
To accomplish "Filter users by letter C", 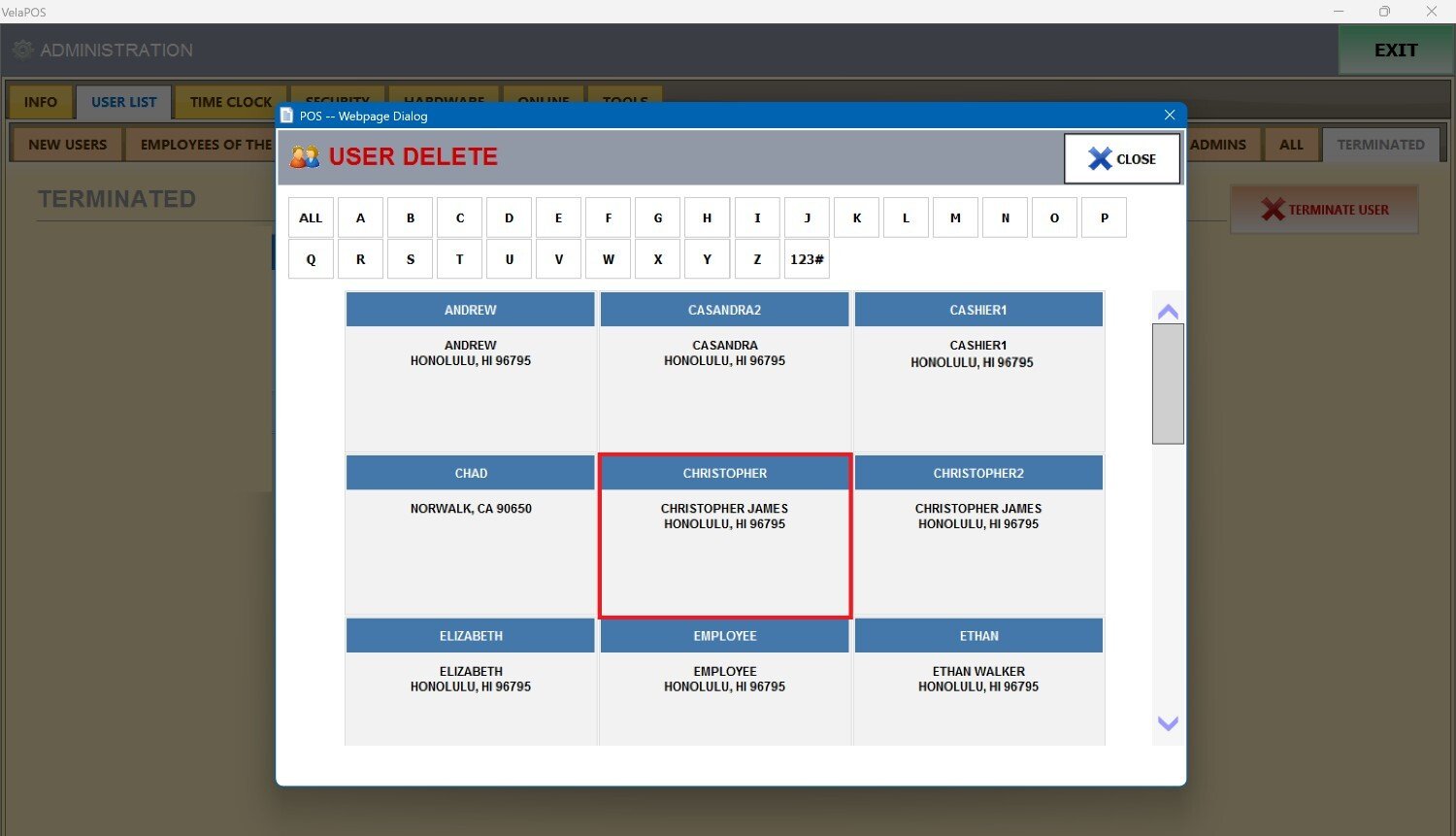I will coord(460,217).
